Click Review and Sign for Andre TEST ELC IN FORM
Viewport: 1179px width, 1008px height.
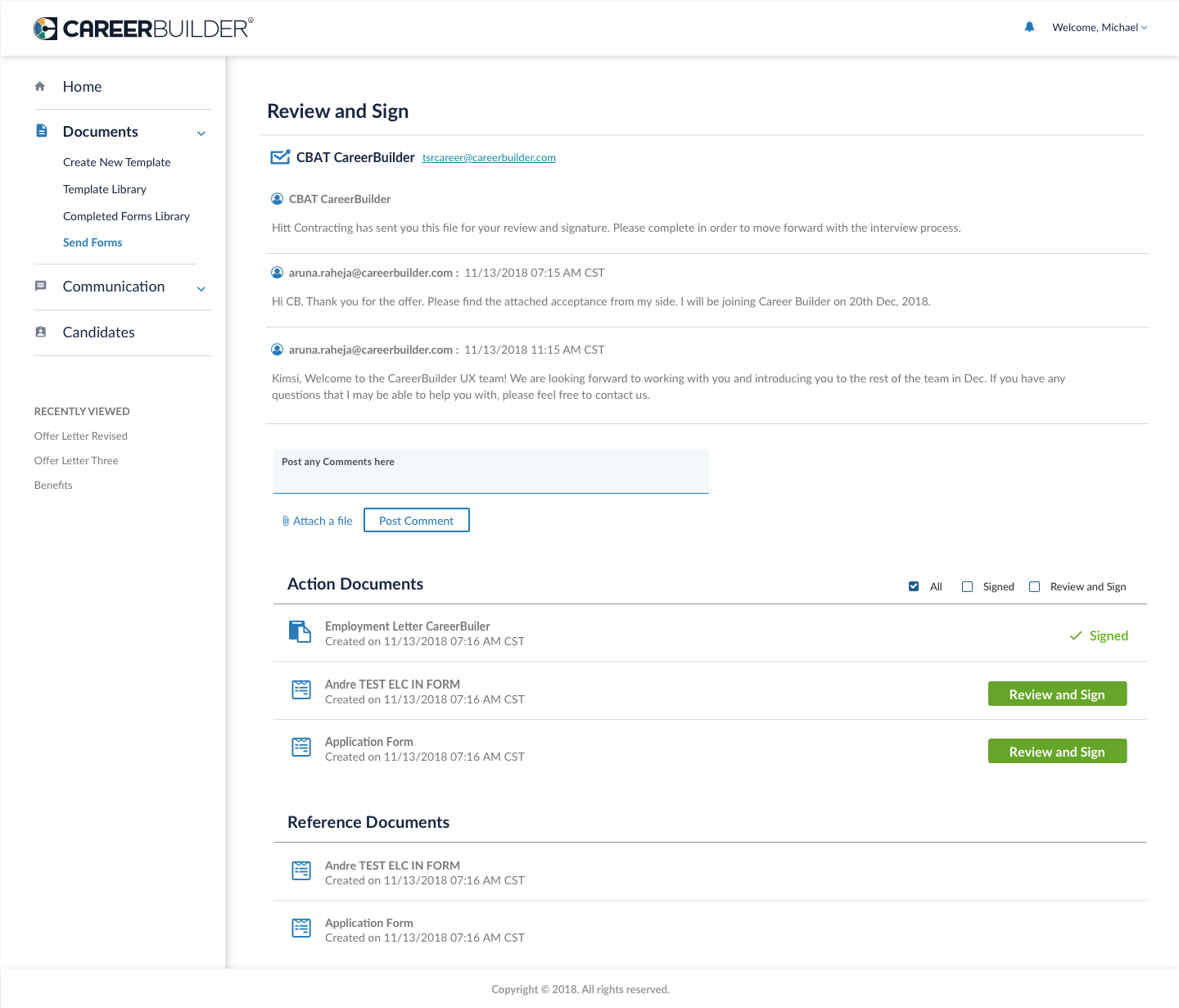(x=1057, y=694)
